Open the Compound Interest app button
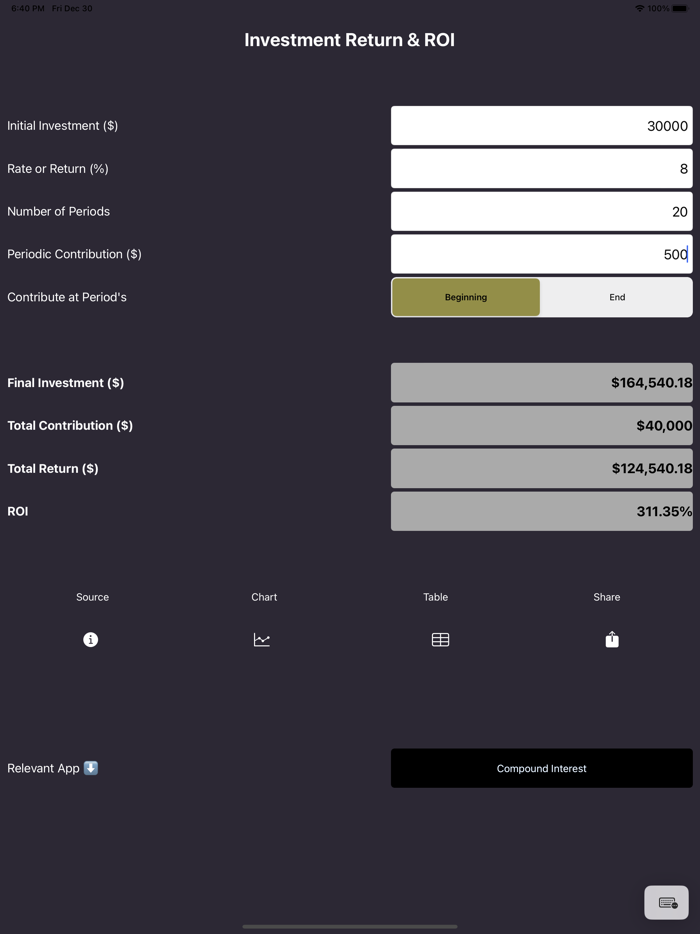Image resolution: width=700 pixels, height=934 pixels. [541, 768]
